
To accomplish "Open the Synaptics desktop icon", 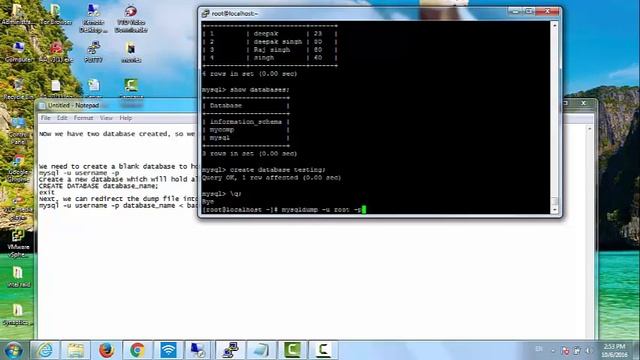I will 17,315.
